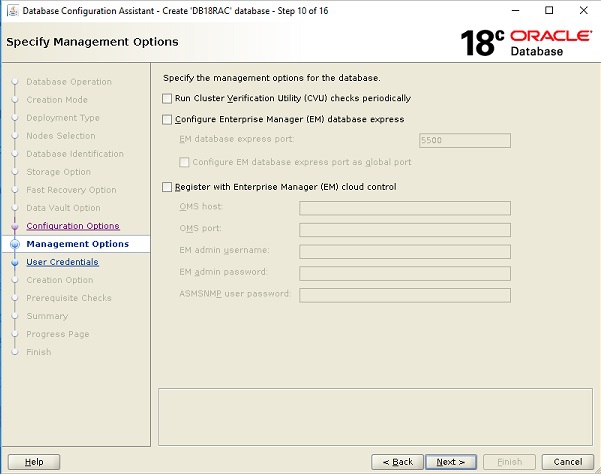Click the EM admin username field
The image size is (601, 474).
[405, 252]
